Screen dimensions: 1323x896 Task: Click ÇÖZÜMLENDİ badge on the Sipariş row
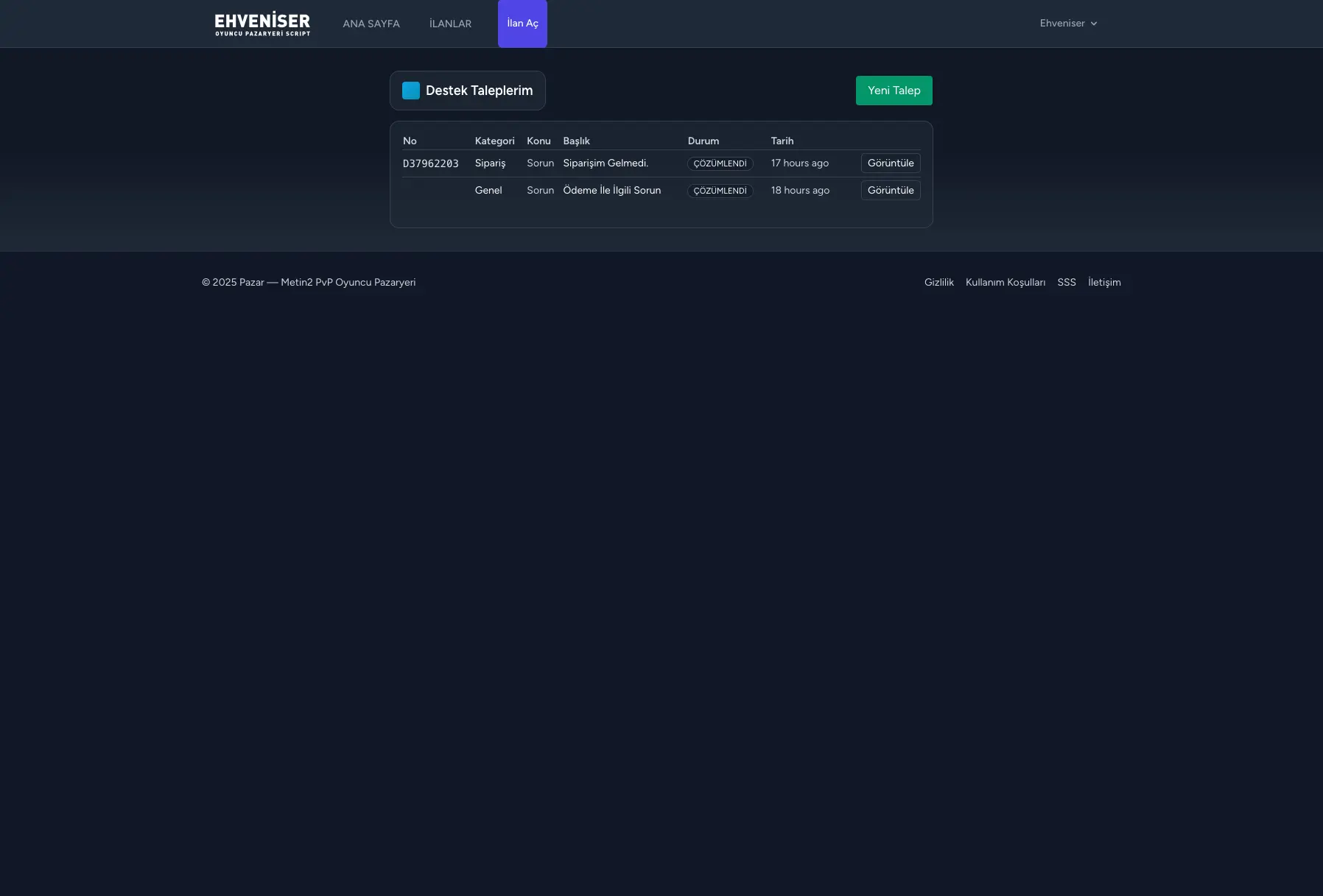720,163
